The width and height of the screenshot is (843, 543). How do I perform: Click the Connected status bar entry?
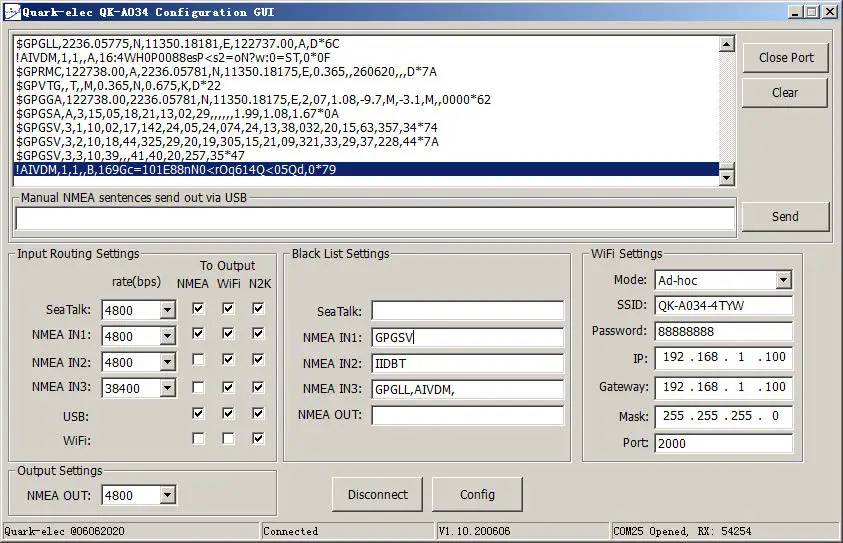coord(290,531)
